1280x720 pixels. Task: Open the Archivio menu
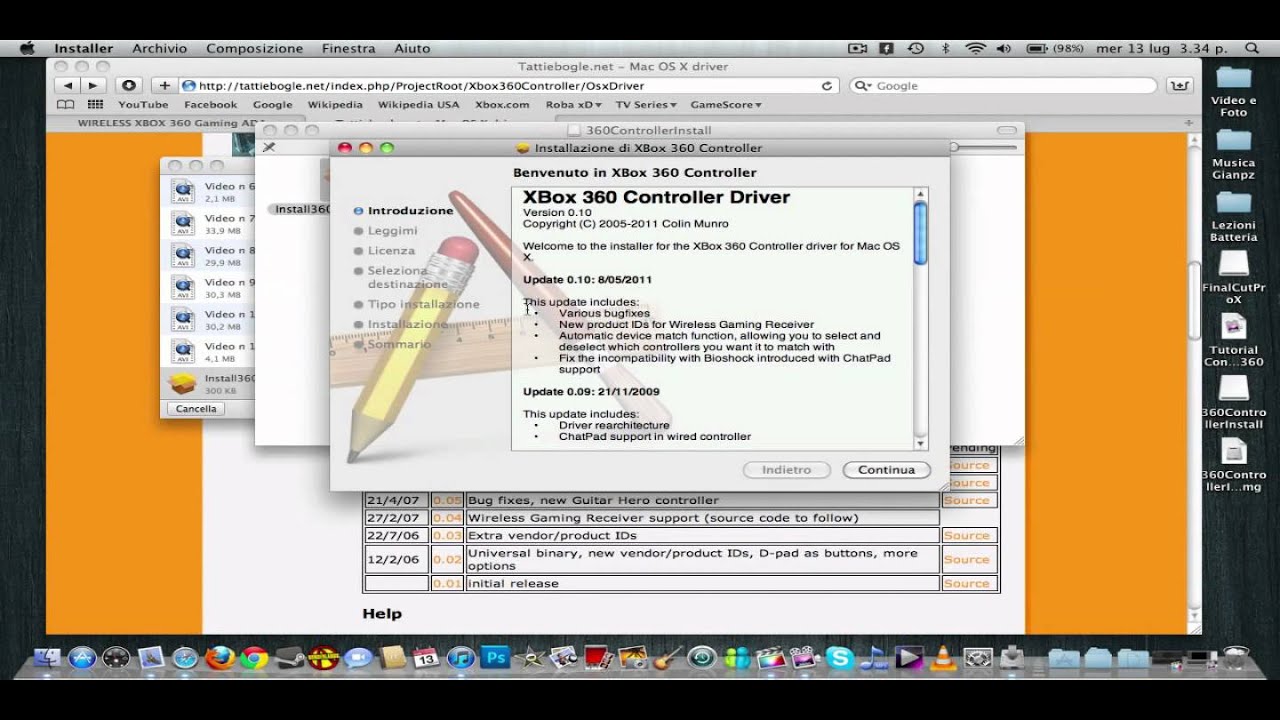(x=159, y=48)
